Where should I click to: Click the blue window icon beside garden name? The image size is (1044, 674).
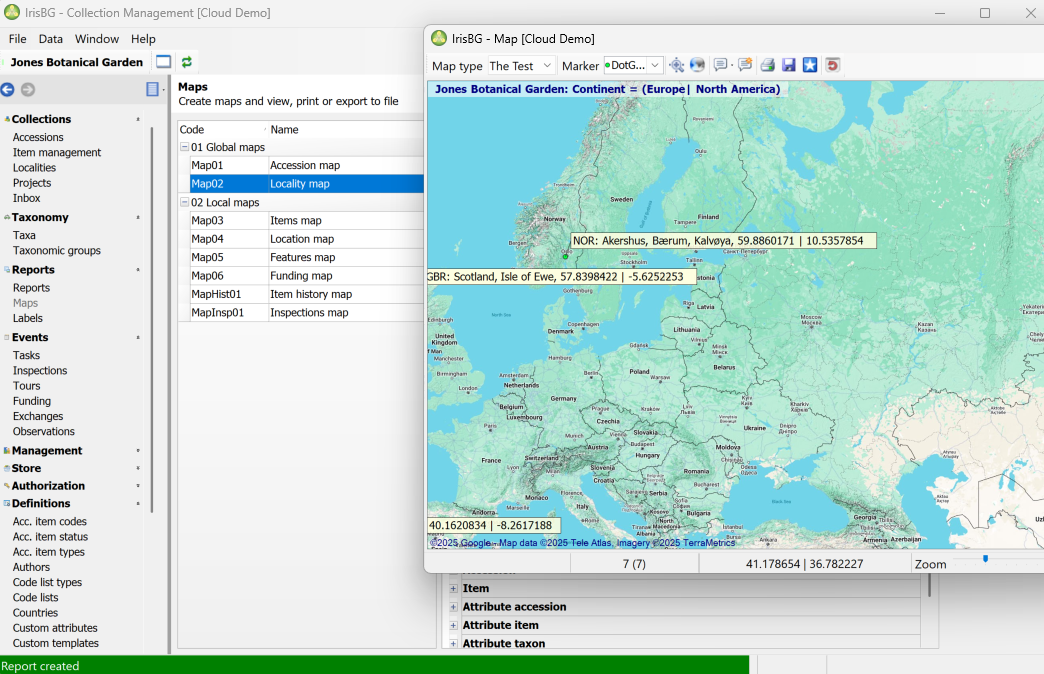click(x=163, y=62)
